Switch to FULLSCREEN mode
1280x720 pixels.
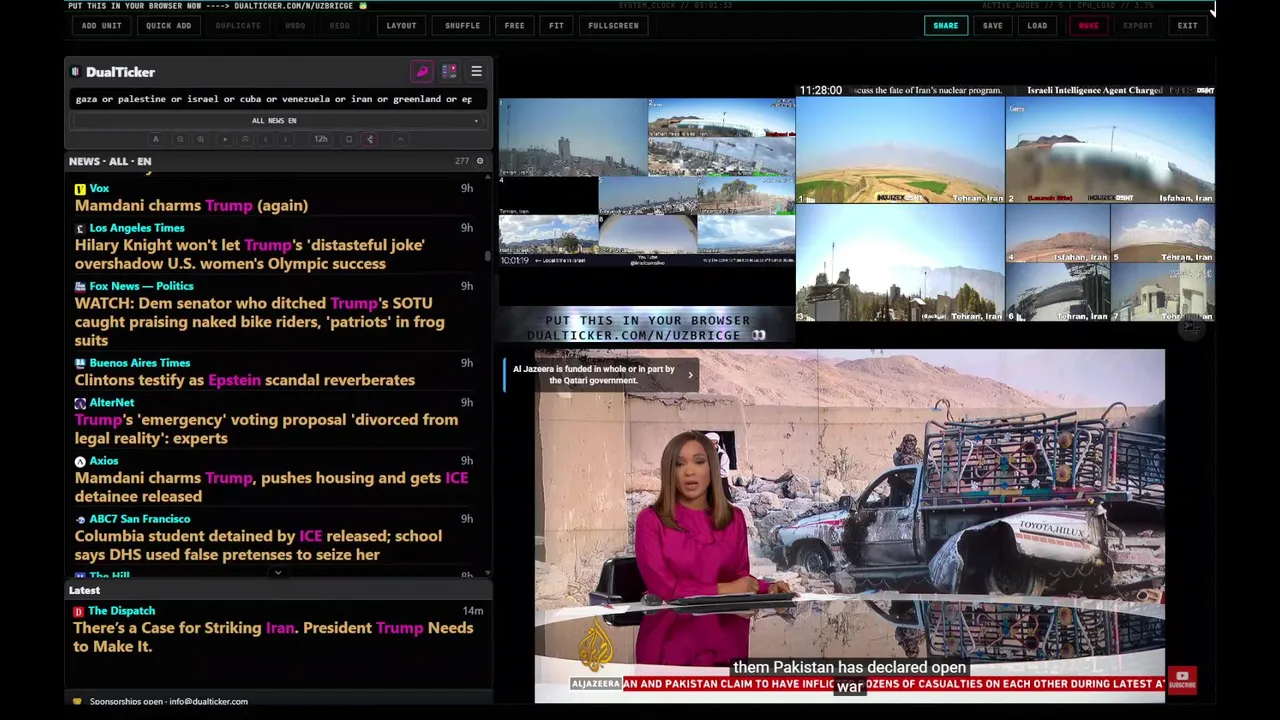tap(613, 26)
